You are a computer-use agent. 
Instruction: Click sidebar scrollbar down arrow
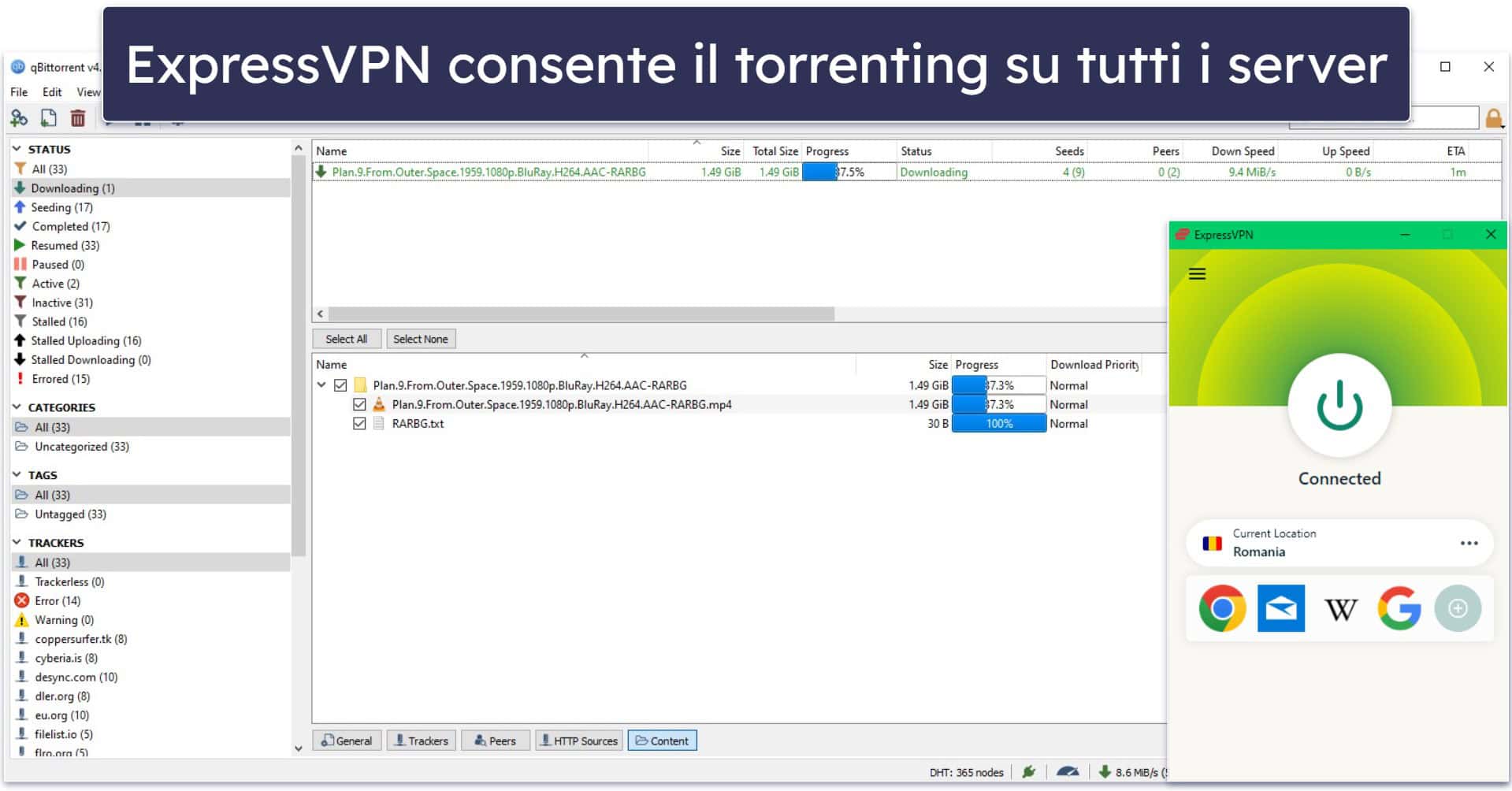pyautogui.click(x=298, y=748)
